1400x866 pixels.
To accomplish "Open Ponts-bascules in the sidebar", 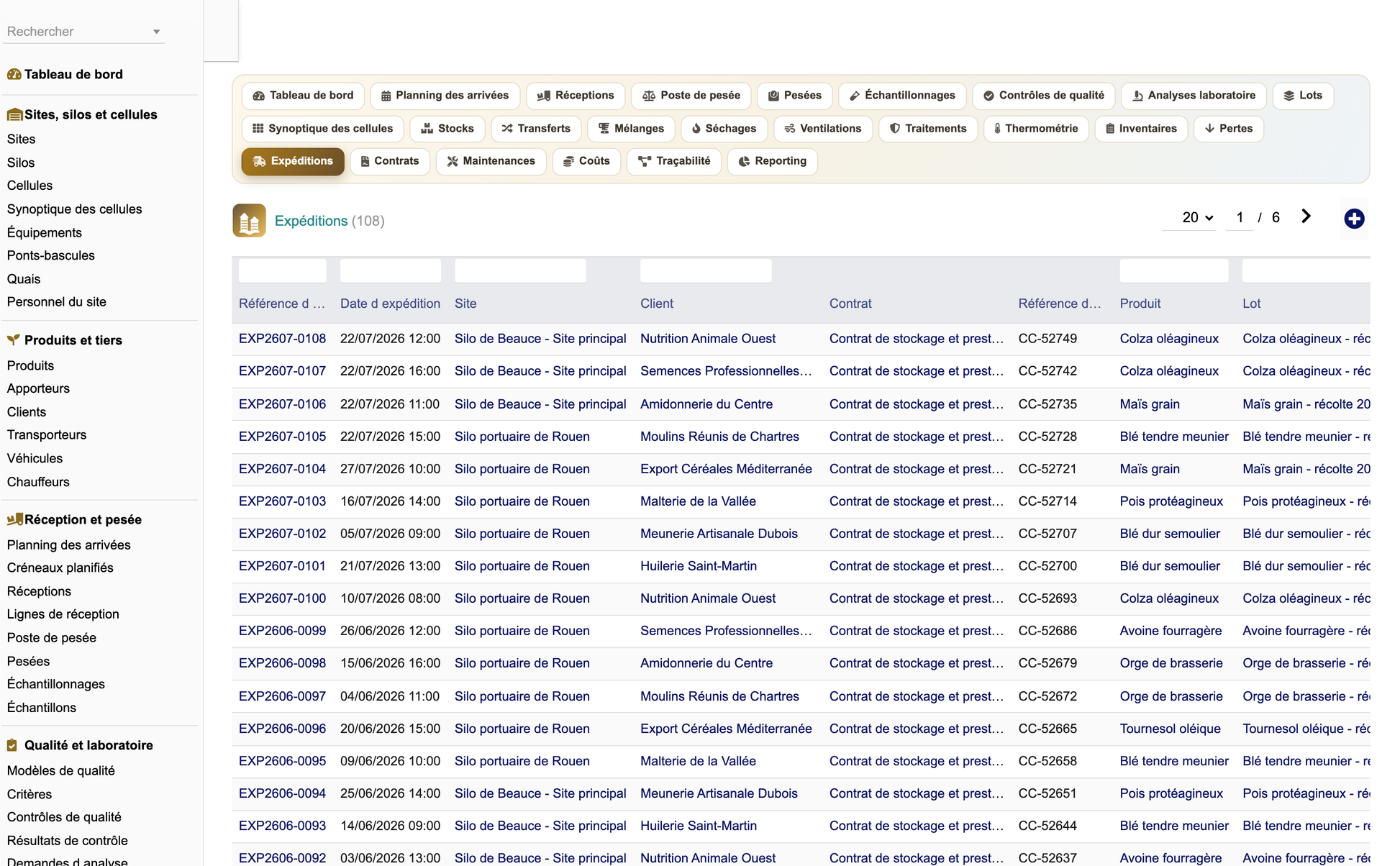I will pos(51,255).
